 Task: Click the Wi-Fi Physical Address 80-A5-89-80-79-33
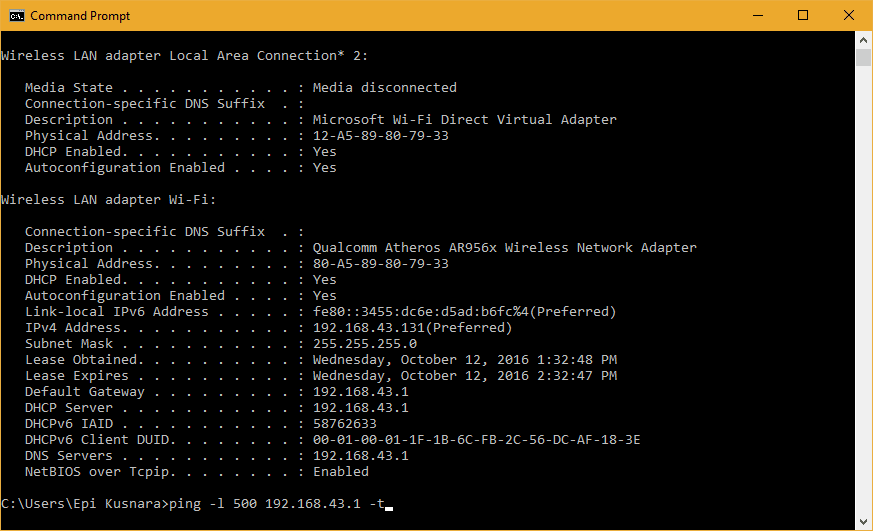click(380, 264)
